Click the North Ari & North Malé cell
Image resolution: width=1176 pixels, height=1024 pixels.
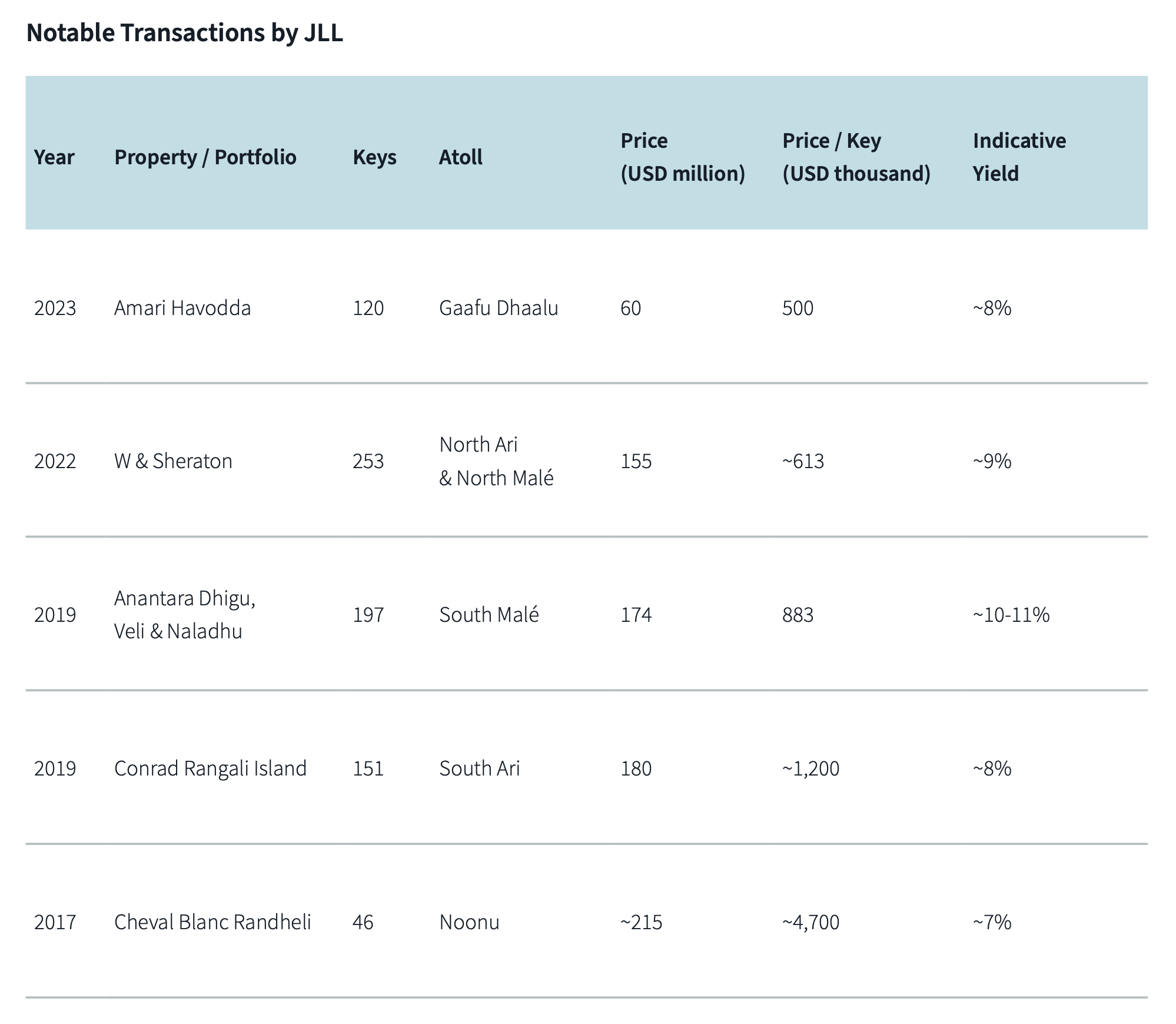(x=496, y=461)
